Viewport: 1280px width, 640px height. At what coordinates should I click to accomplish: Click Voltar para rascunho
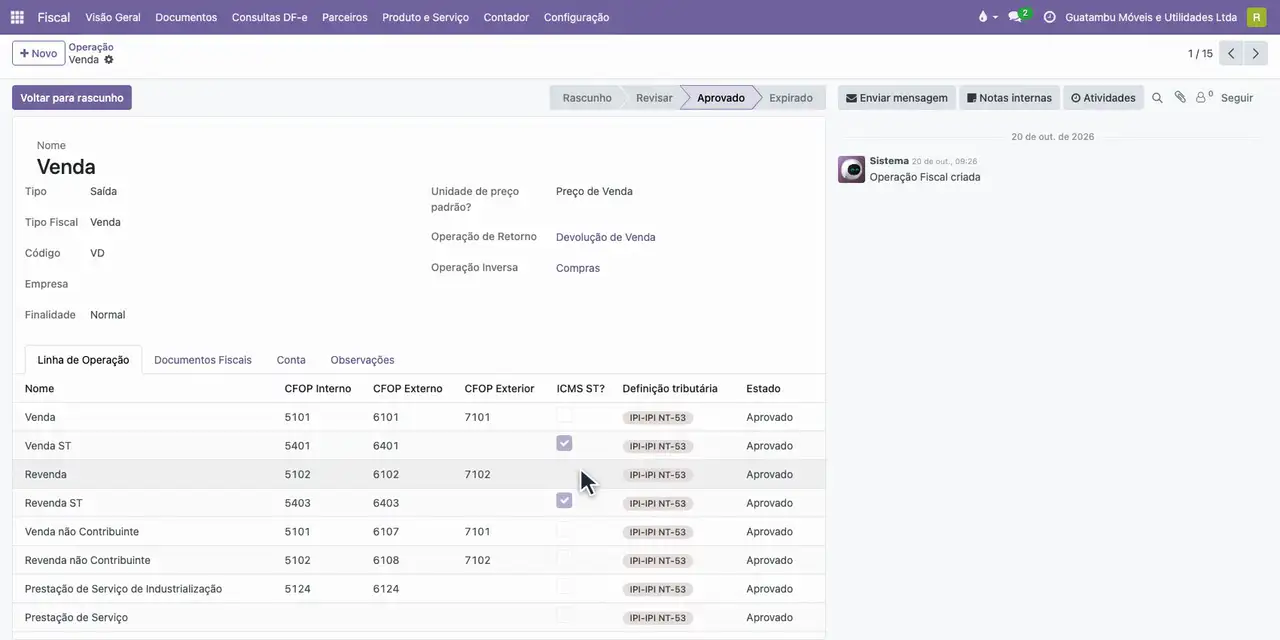(72, 98)
